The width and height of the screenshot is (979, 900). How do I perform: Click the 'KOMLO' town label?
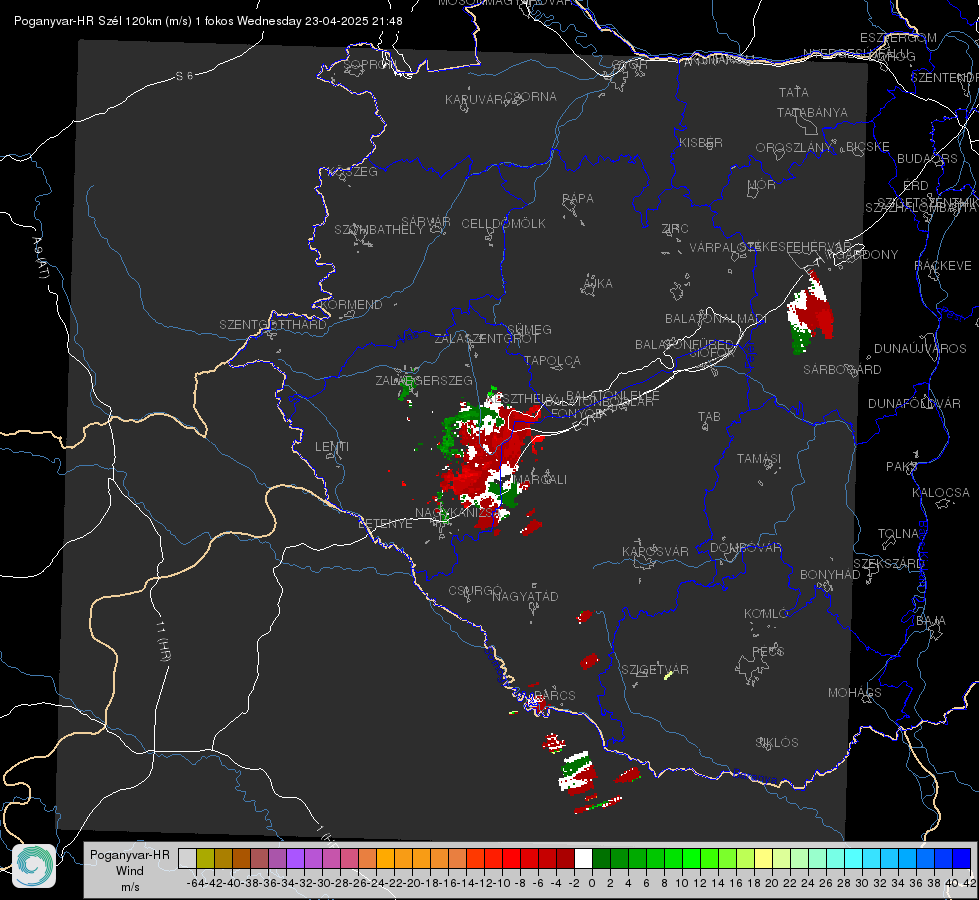[x=766, y=614]
